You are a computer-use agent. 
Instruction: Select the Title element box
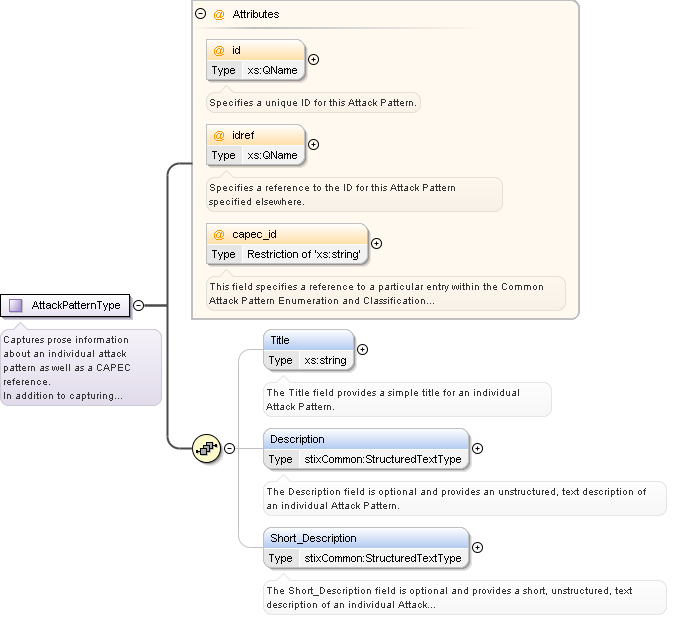point(308,341)
